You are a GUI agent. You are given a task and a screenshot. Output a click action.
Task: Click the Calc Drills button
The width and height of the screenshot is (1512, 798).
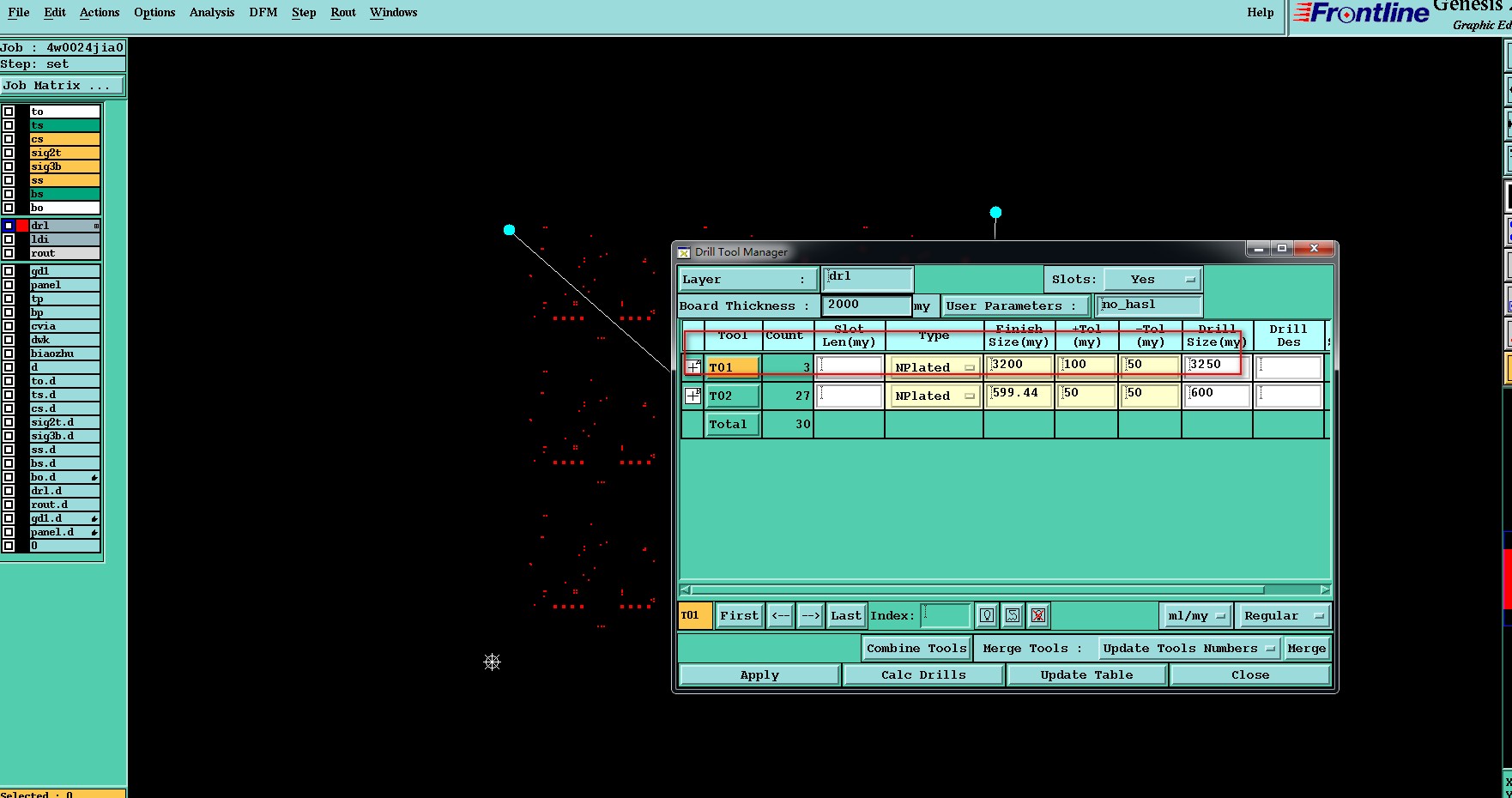pos(923,675)
